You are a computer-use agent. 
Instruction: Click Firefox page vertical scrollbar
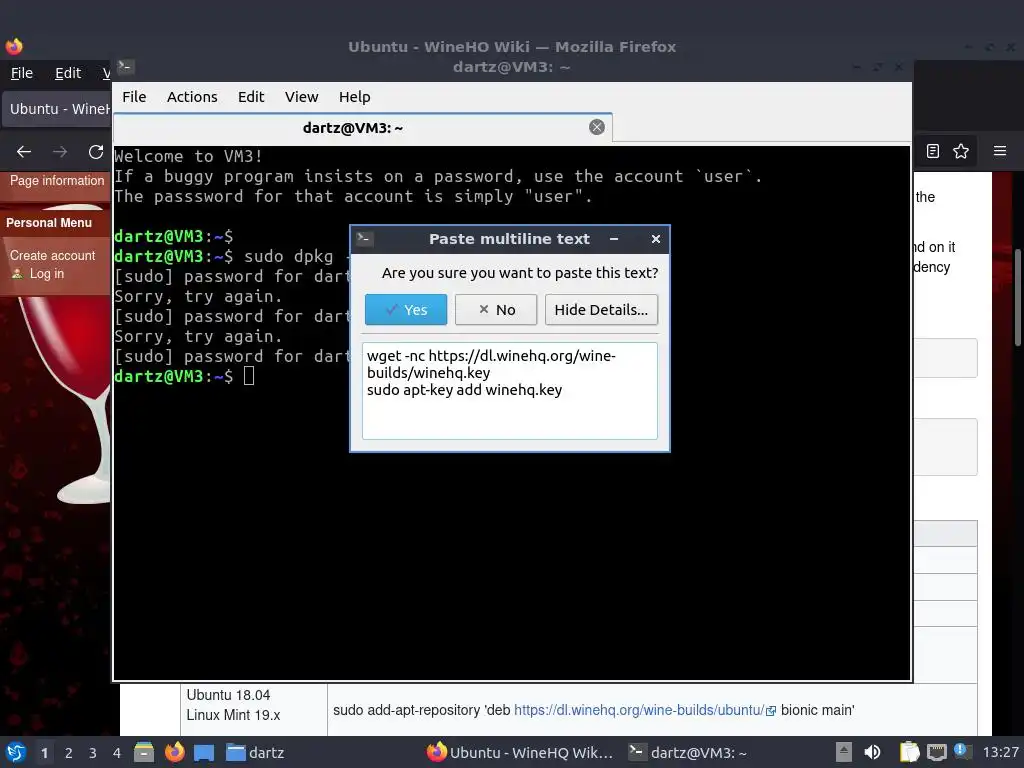coord(1017,298)
